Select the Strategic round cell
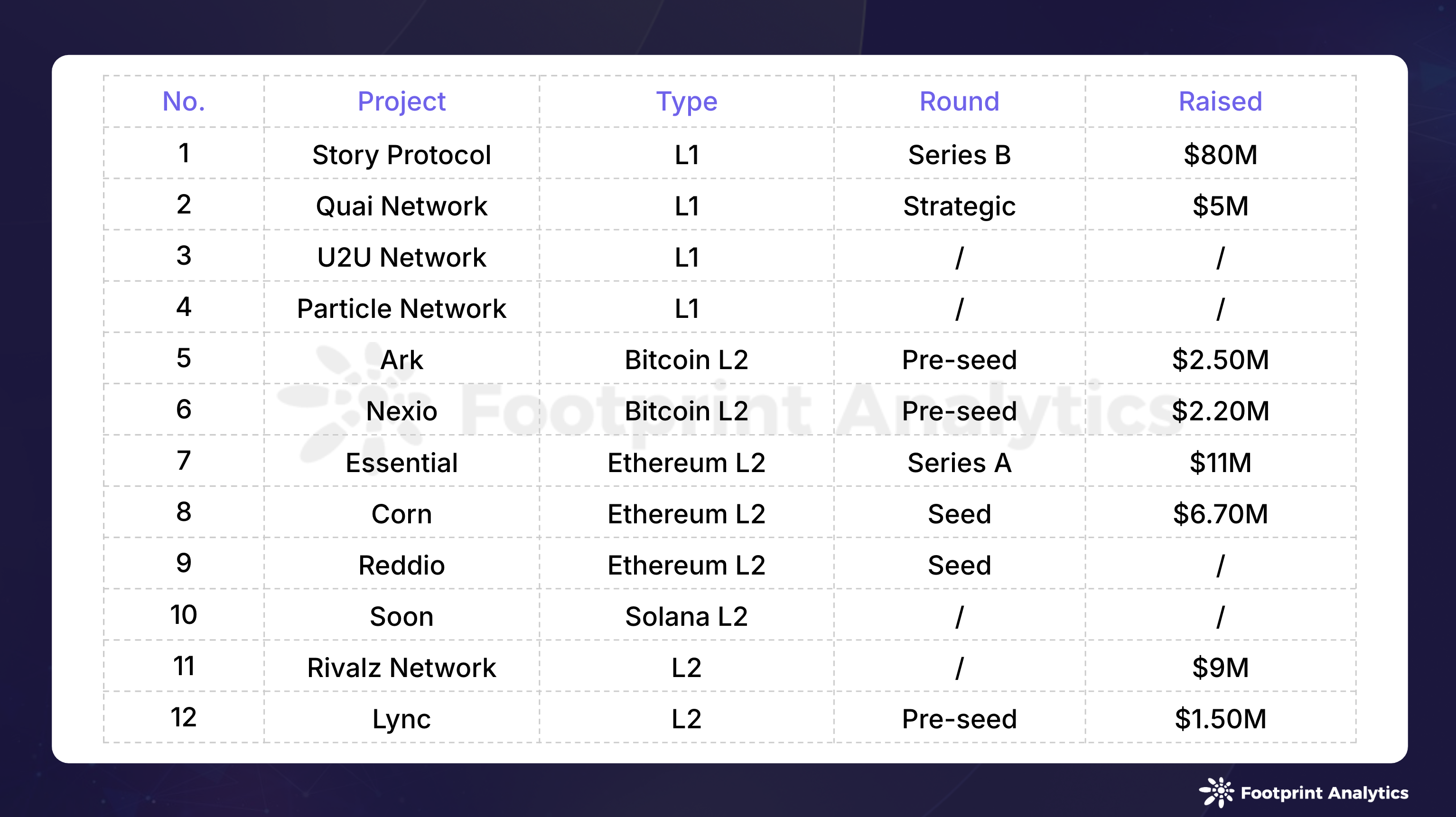The width and height of the screenshot is (1456, 817). 959,206
